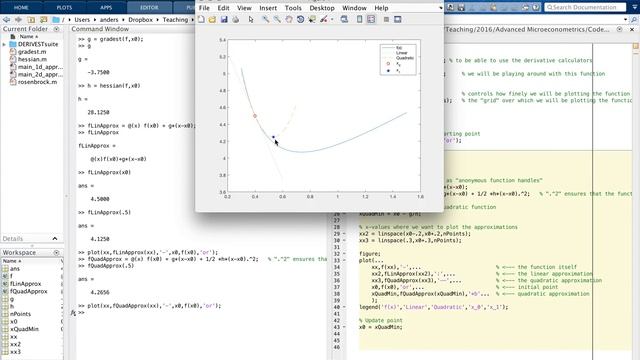
Task: Open the address bar history dropdown arrow
Action: (625, 20)
